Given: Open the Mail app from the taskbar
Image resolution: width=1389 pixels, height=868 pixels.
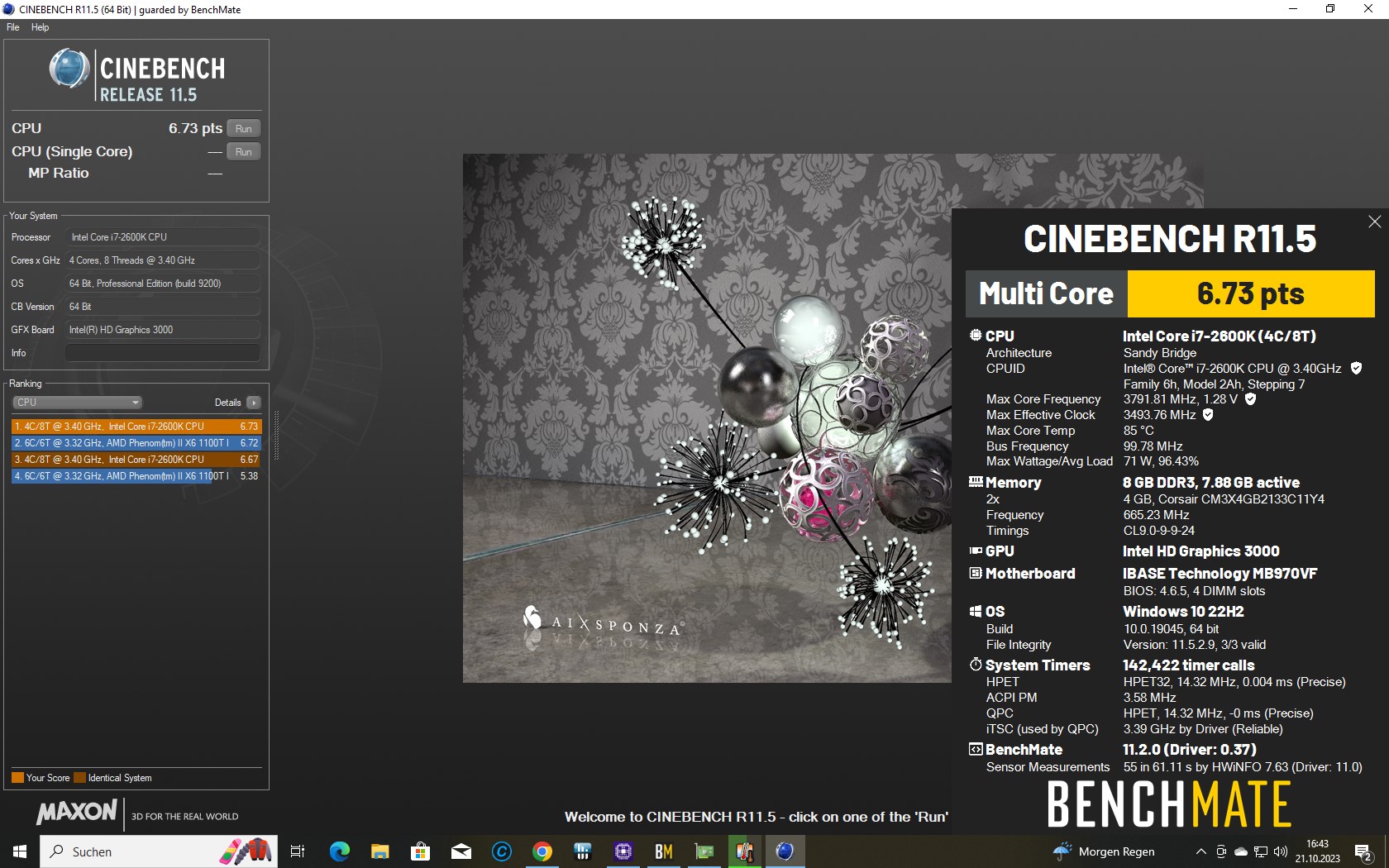Looking at the screenshot, I should (x=461, y=851).
